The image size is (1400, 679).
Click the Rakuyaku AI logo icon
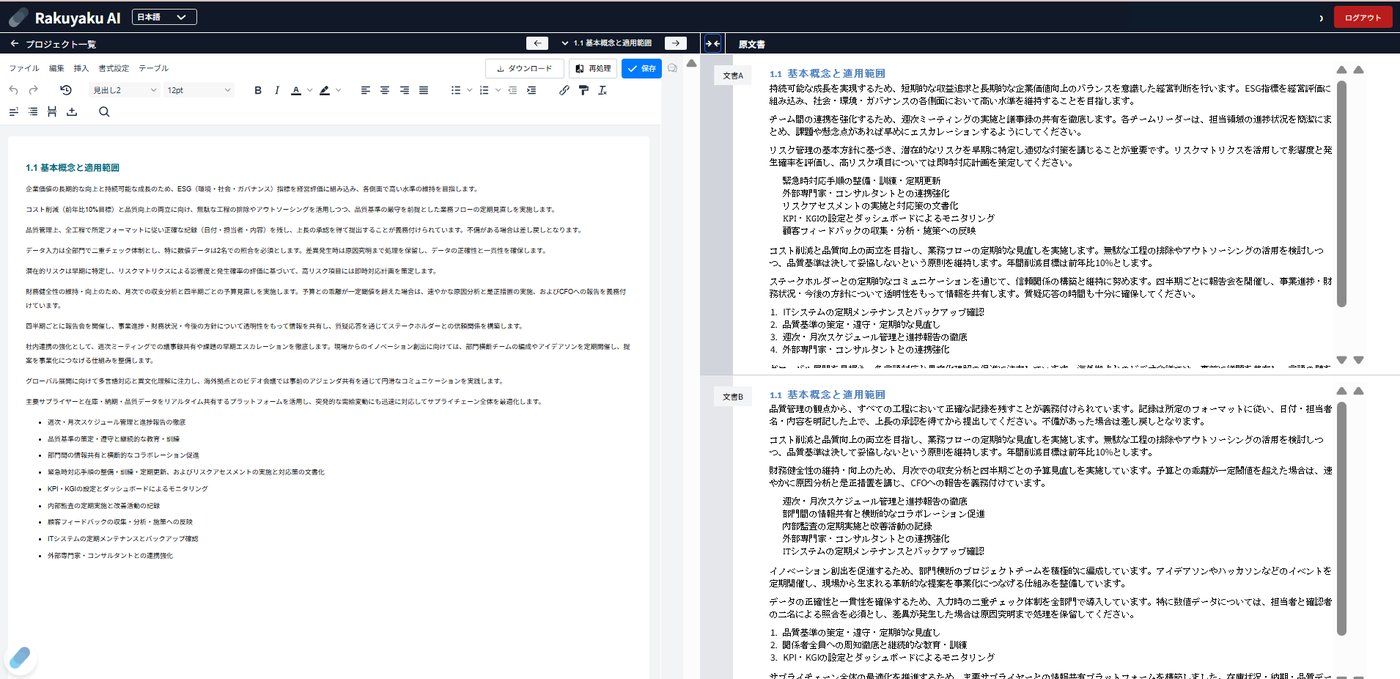pyautogui.click(x=18, y=17)
